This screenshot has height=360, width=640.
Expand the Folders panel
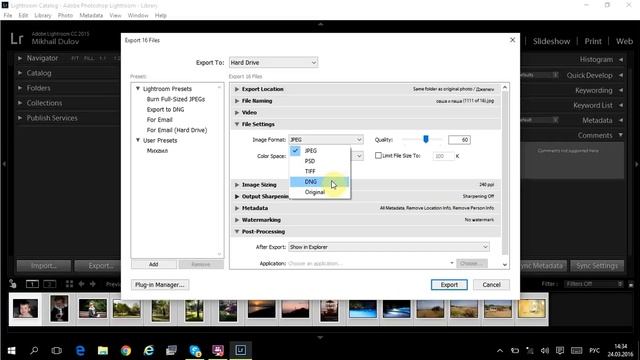point(20,88)
